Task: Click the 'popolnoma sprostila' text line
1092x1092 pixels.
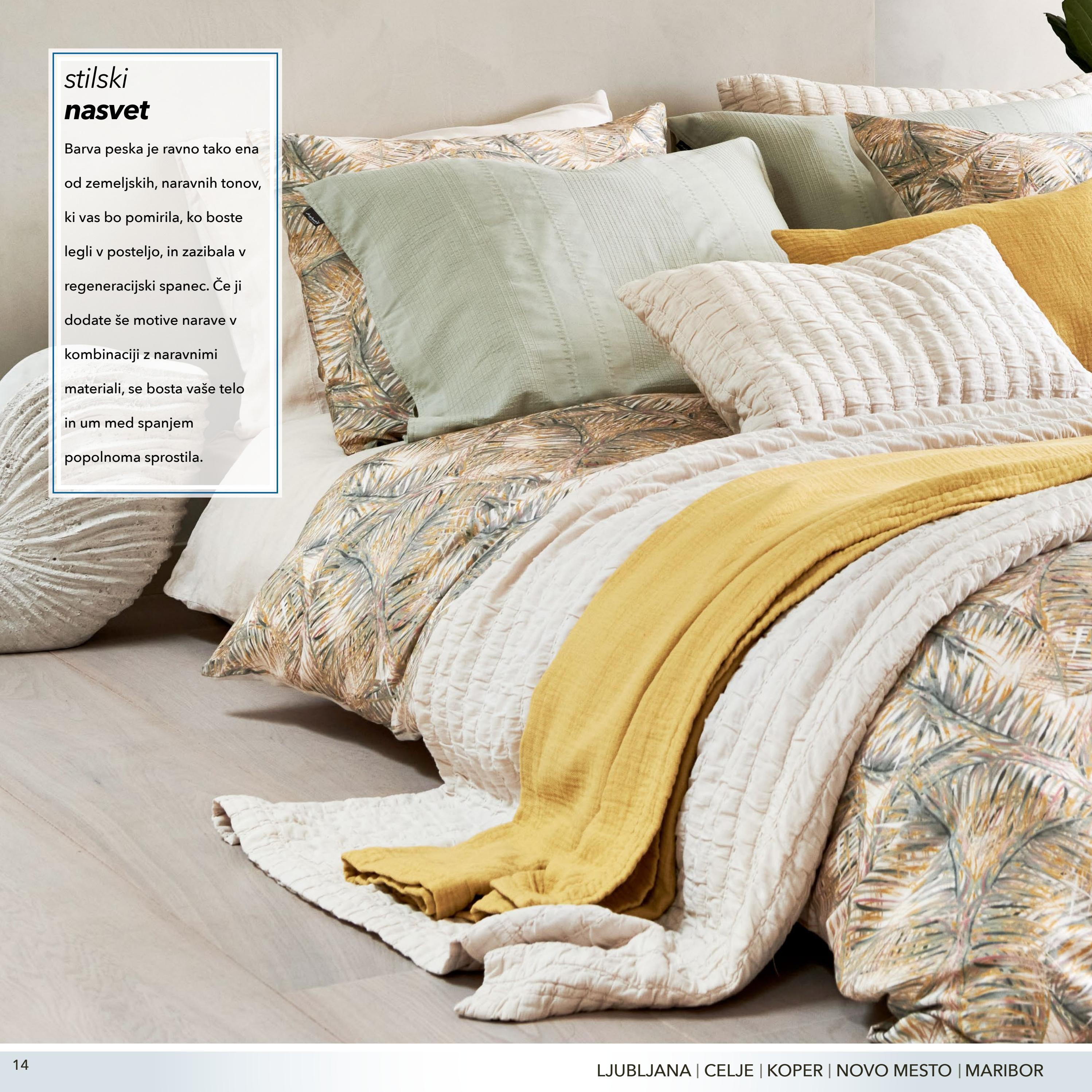Action: tap(133, 457)
